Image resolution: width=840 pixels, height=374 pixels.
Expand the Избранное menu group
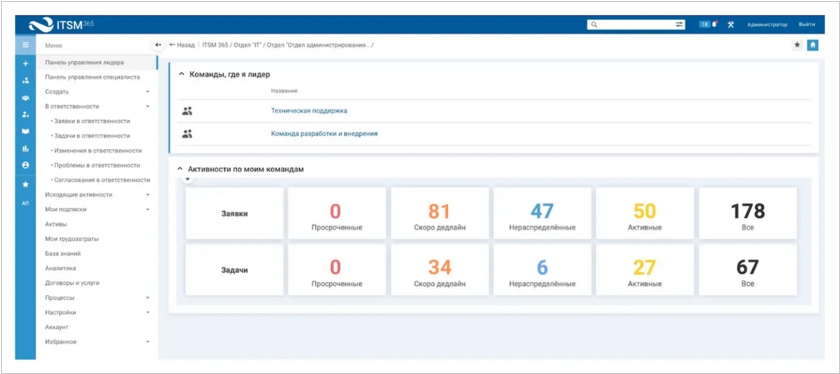(148, 341)
